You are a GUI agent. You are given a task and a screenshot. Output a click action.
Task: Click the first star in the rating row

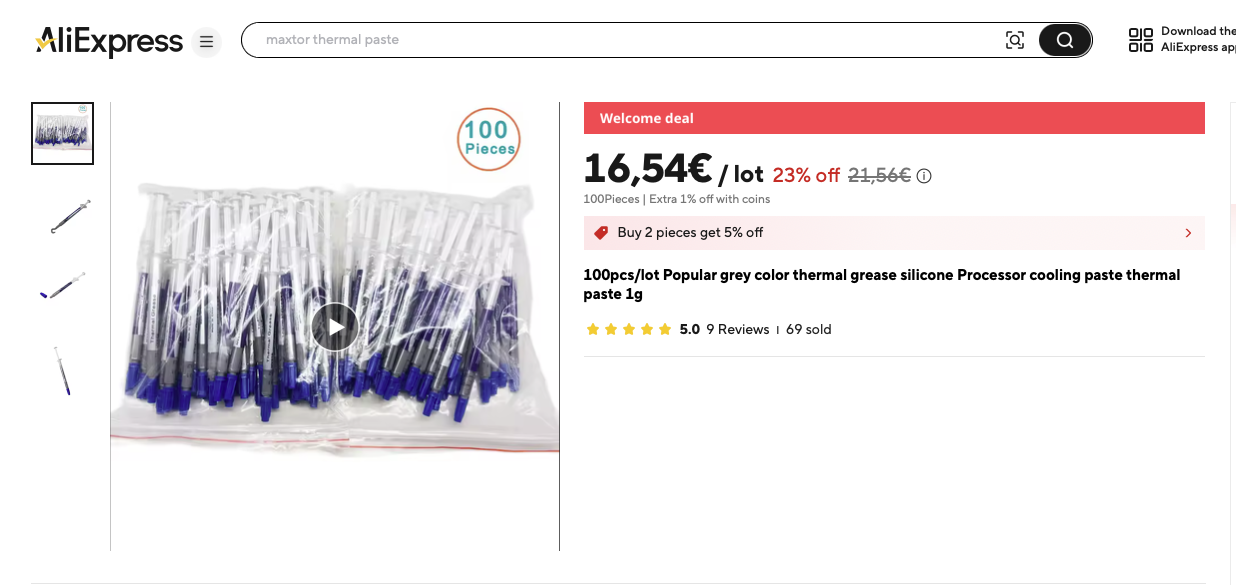(592, 328)
